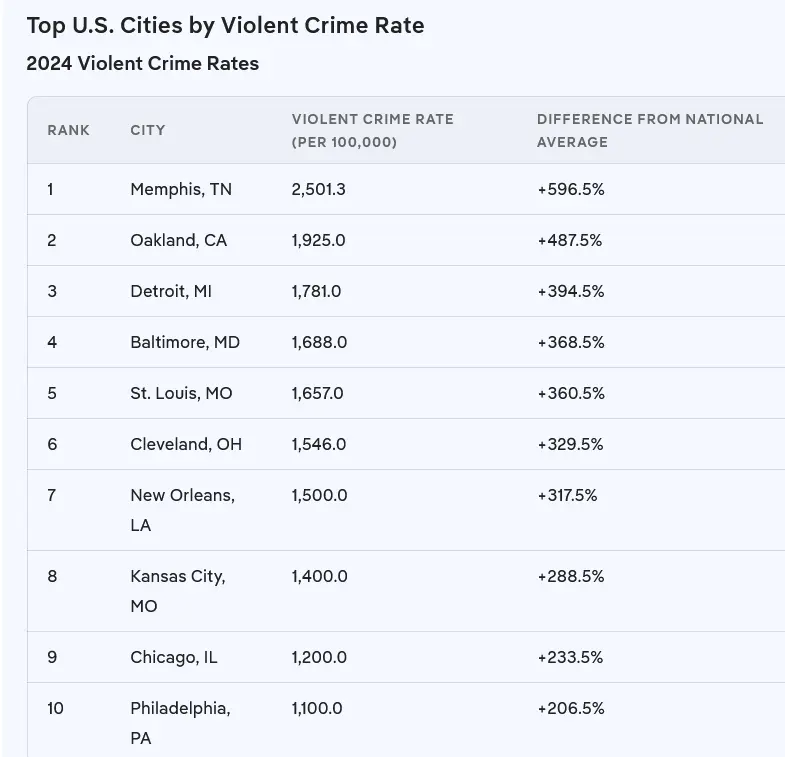This screenshot has height=757, width=785.
Task: Select the New Orleans, LA entry
Action: coord(182,509)
